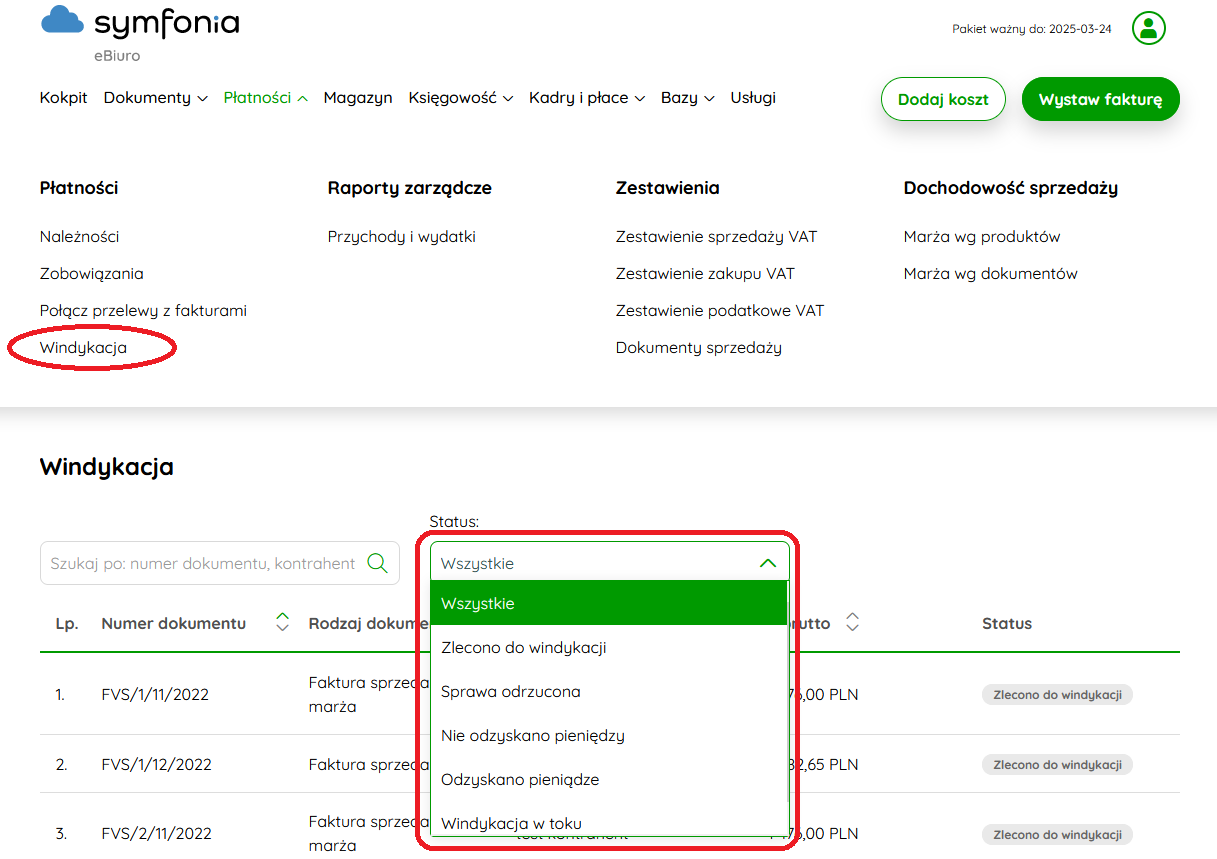Image resolution: width=1217 pixels, height=859 pixels.
Task: Click the Wystaw fakturę button
Action: (x=1100, y=99)
